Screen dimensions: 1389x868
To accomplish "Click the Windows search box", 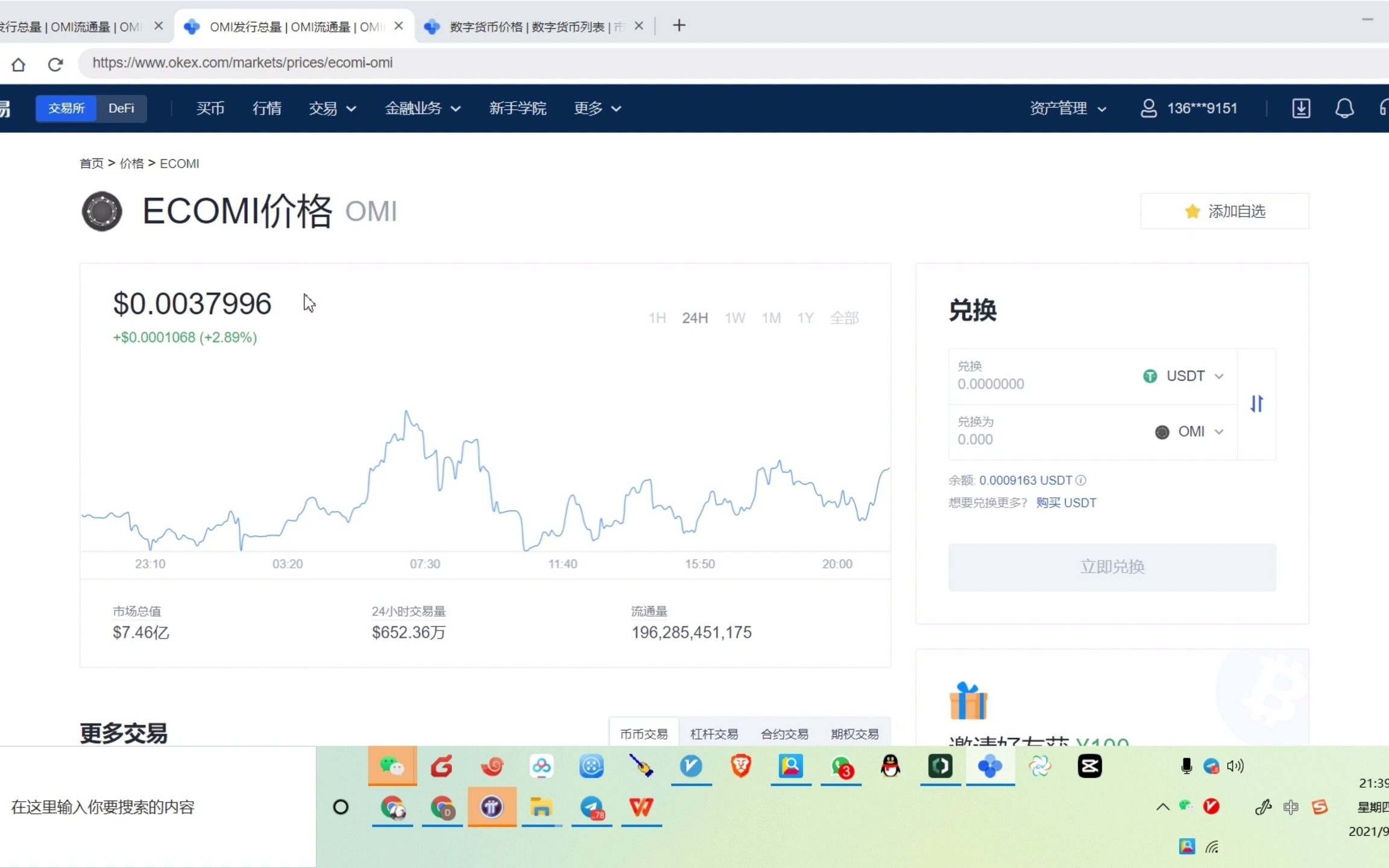I will coord(158,807).
